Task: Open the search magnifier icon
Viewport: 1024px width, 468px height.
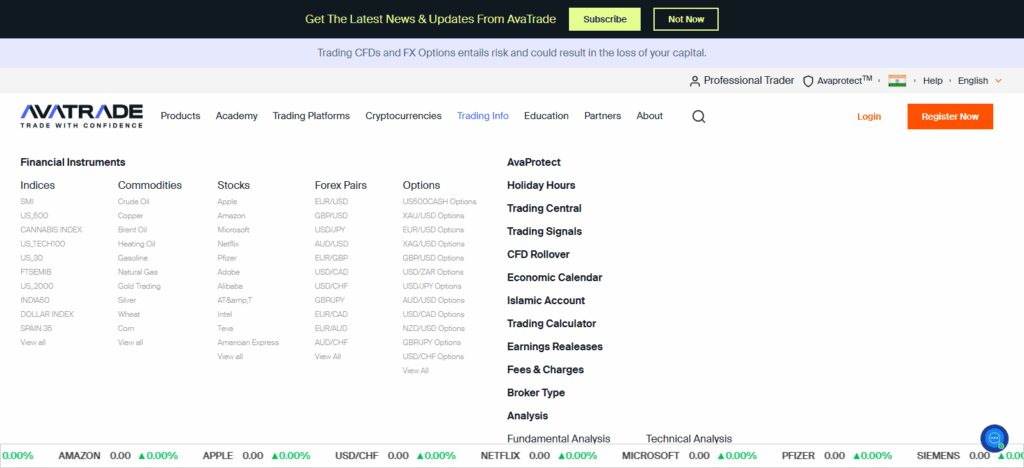Action: (699, 117)
